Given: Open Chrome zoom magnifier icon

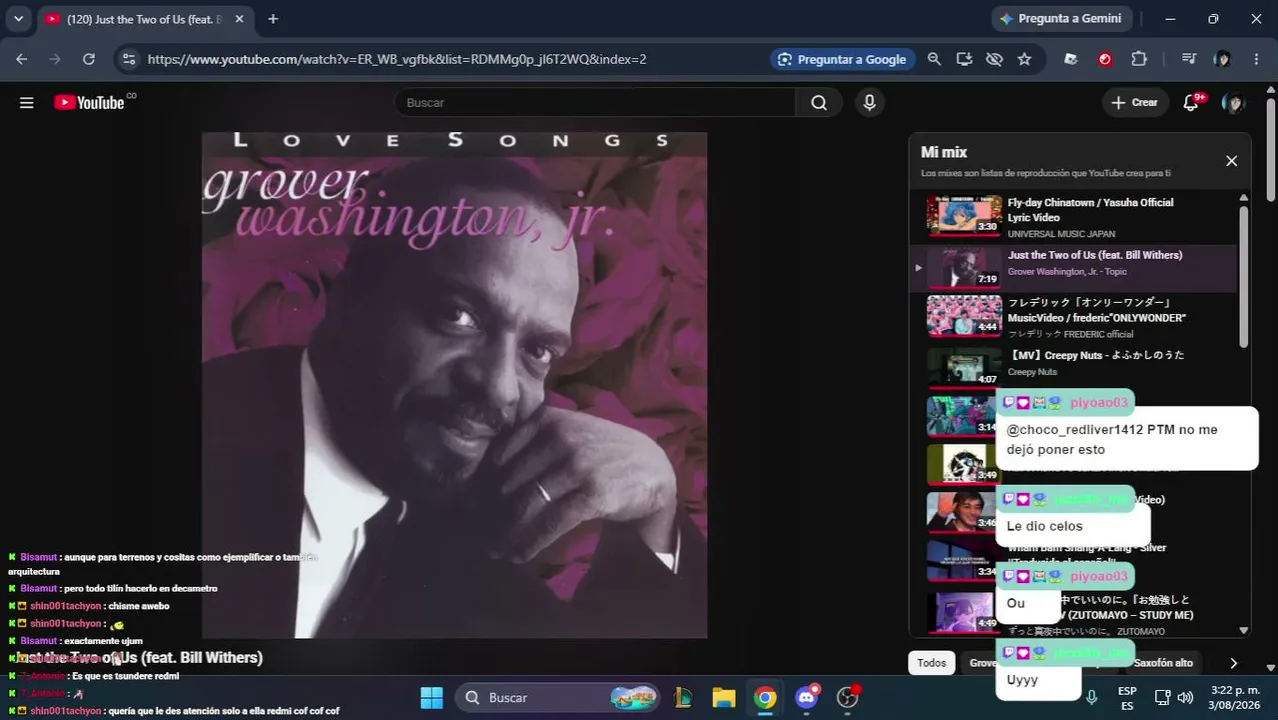Looking at the screenshot, I should click(x=934, y=59).
